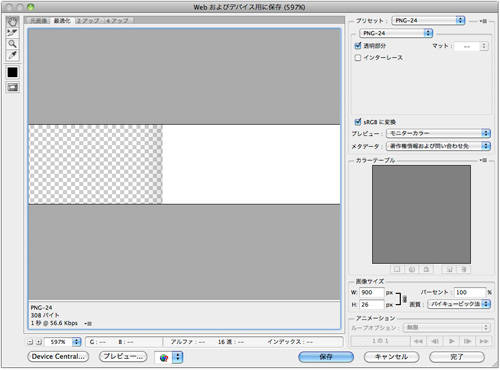Open the ループオプション loop dropdown
Viewport: 500px width, 370px height.
447,328
